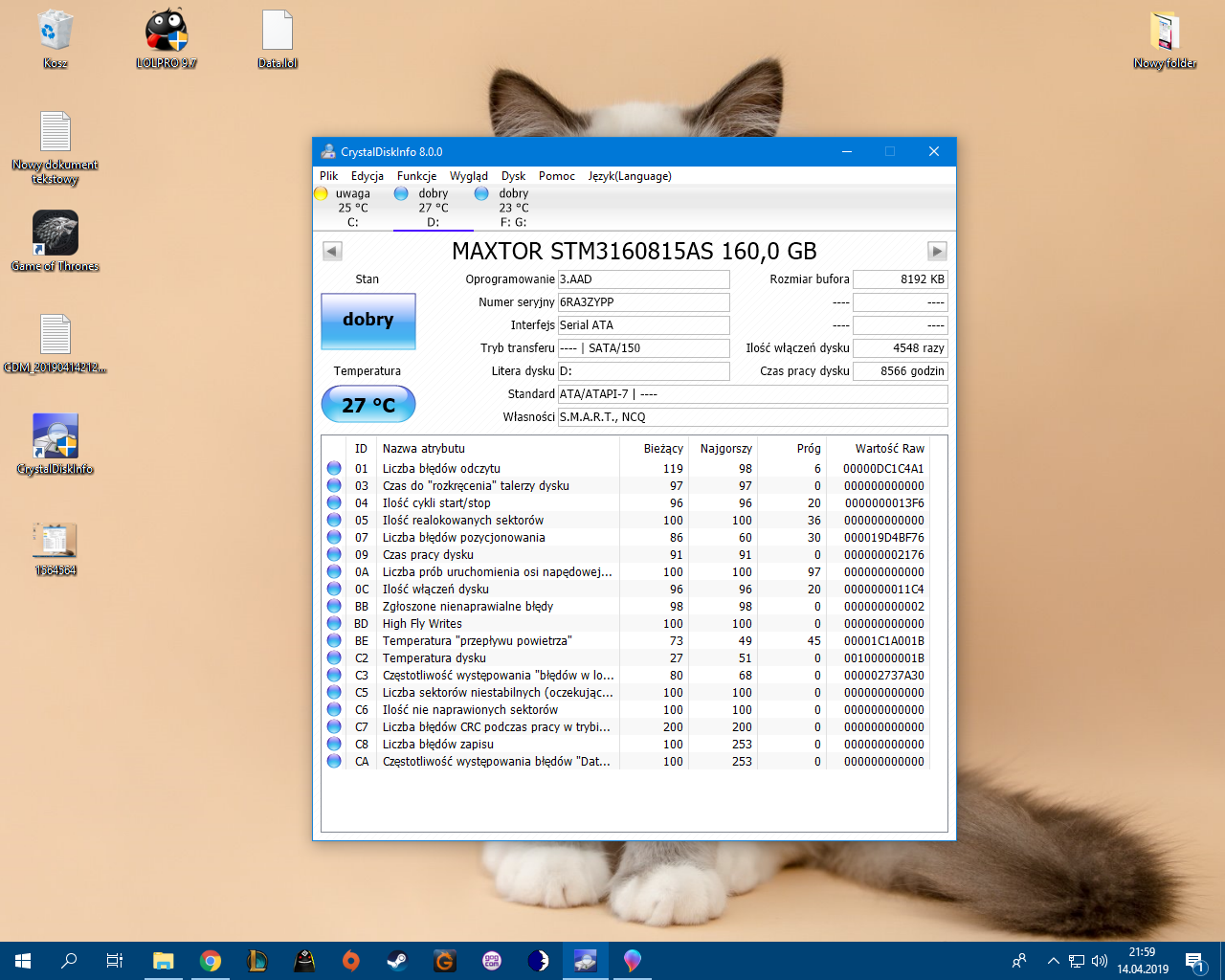Viewport: 1225px width, 980px height.
Task: Click the Litera dysku field
Action: (644, 371)
